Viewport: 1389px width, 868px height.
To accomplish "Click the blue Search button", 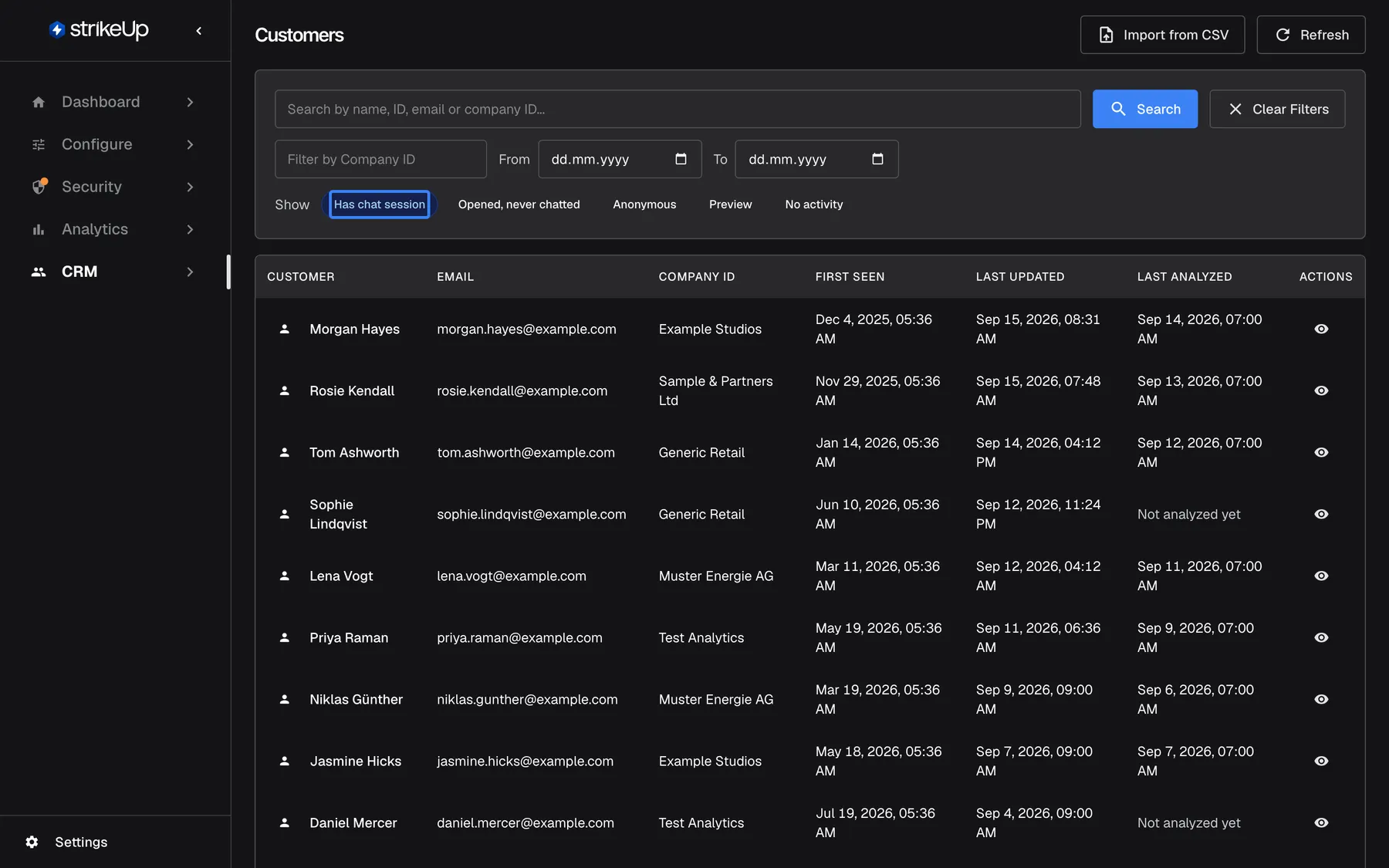I will coord(1145,109).
